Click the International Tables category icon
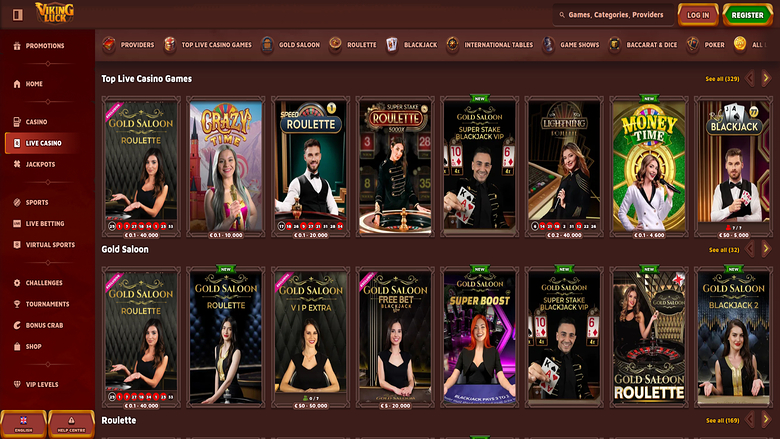 click(x=453, y=45)
